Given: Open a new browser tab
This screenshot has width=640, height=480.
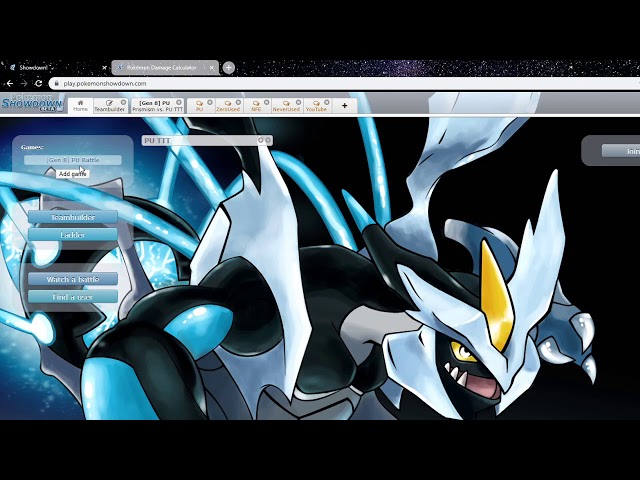Looking at the screenshot, I should click(x=229, y=67).
